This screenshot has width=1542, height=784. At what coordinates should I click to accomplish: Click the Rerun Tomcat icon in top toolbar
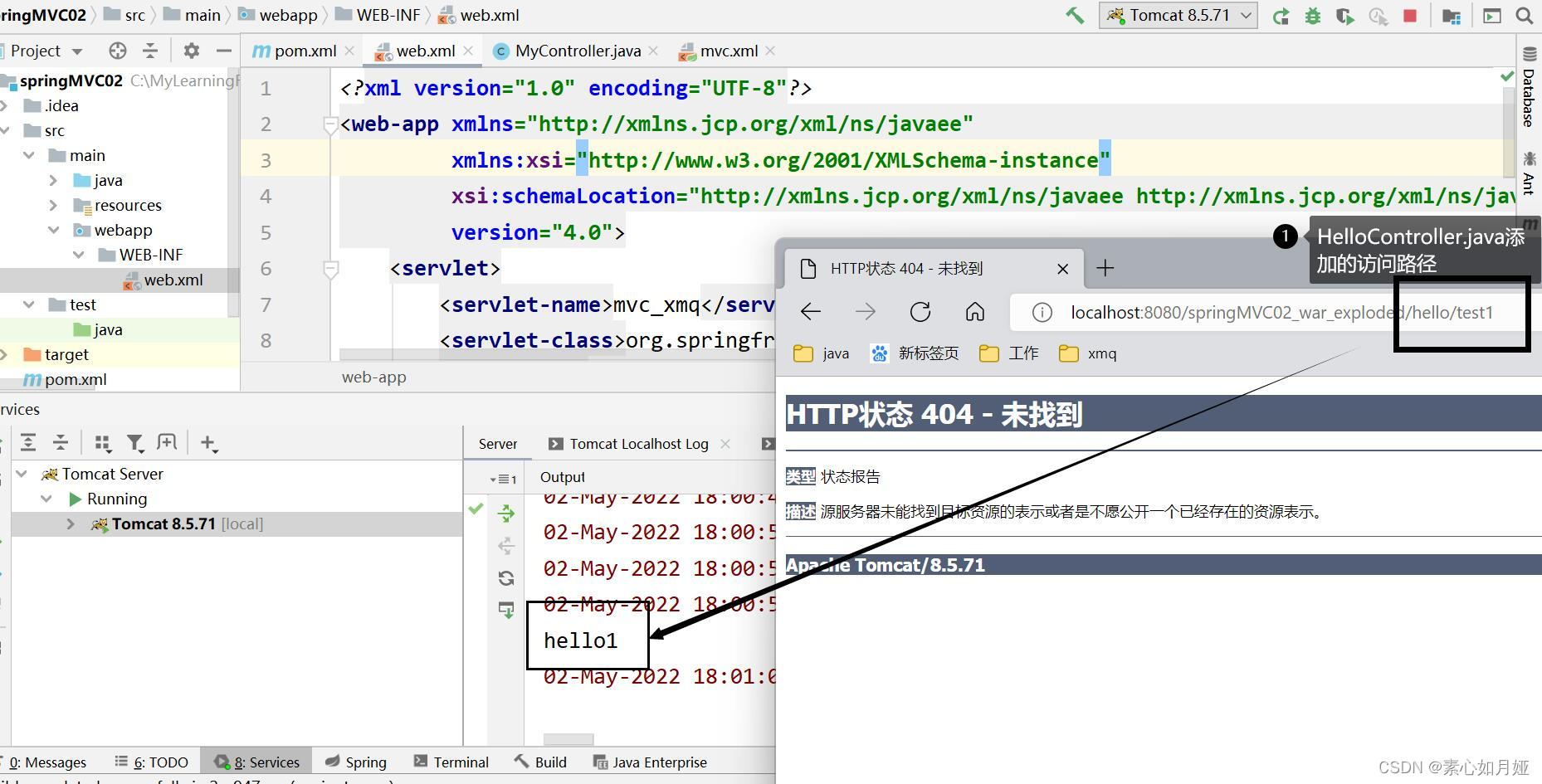pos(1281,16)
